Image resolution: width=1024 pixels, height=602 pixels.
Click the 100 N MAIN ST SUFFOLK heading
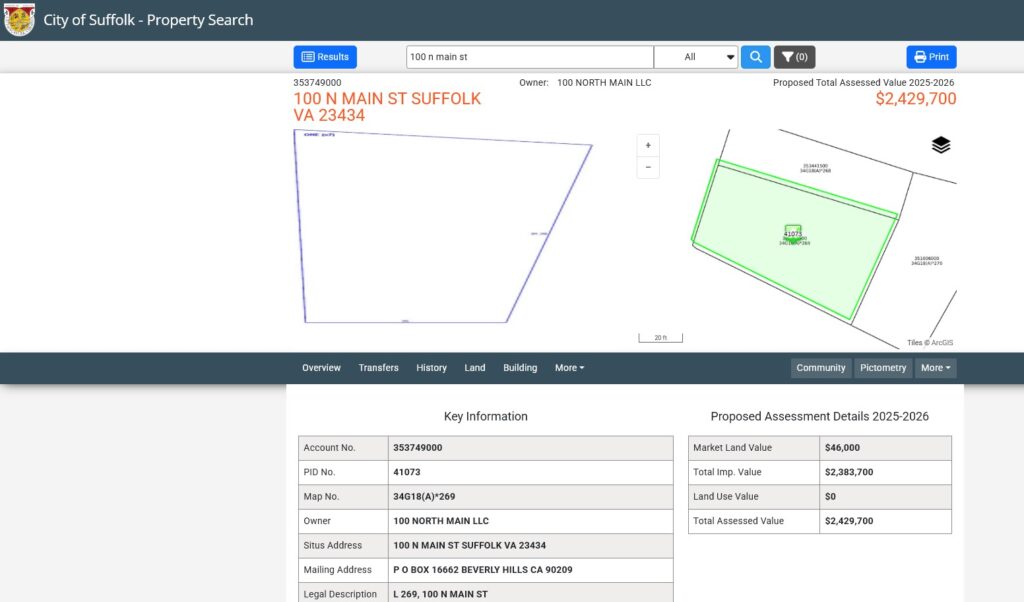pos(387,106)
